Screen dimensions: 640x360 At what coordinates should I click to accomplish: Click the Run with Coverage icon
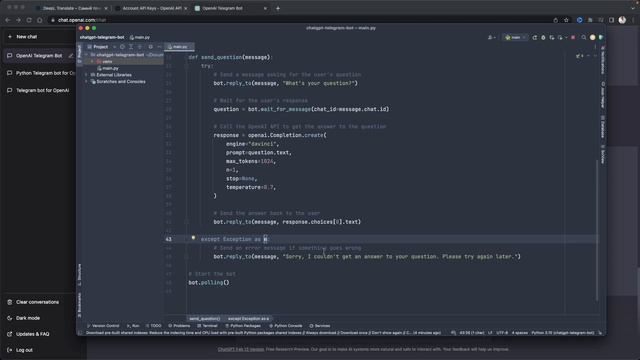pyautogui.click(x=552, y=38)
